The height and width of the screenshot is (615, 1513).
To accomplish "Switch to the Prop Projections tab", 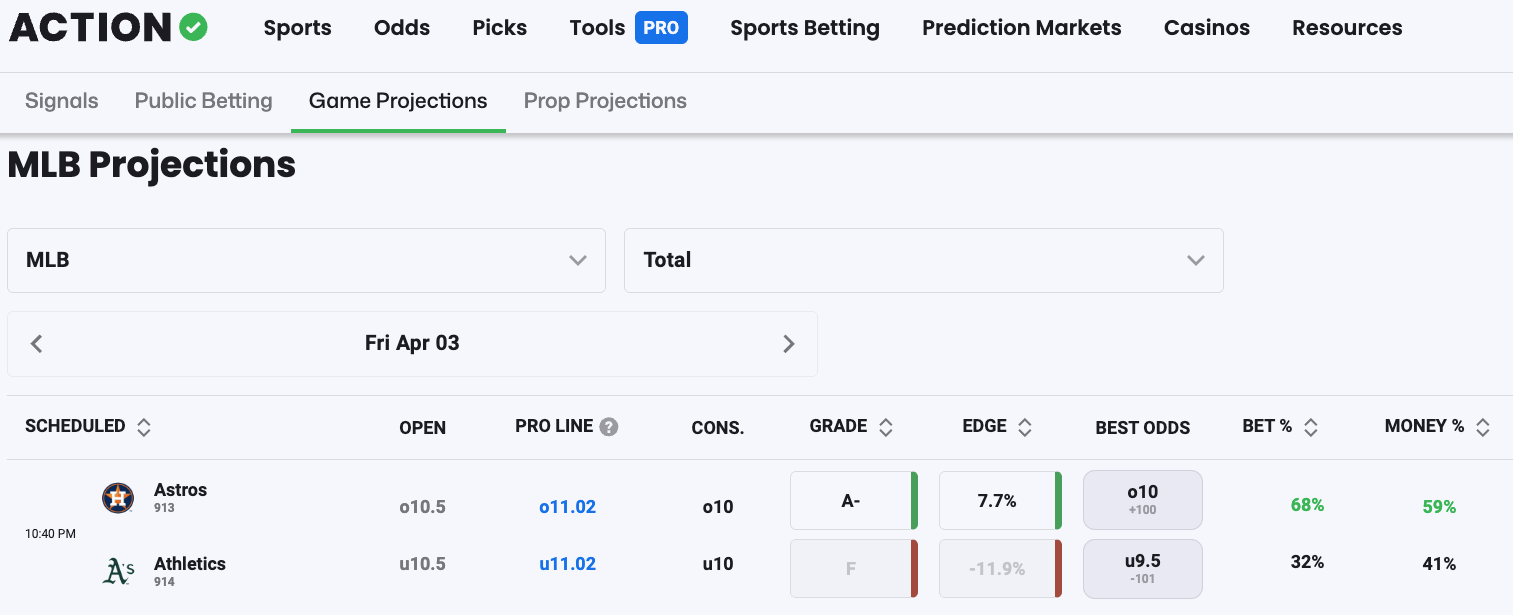I will 605,101.
